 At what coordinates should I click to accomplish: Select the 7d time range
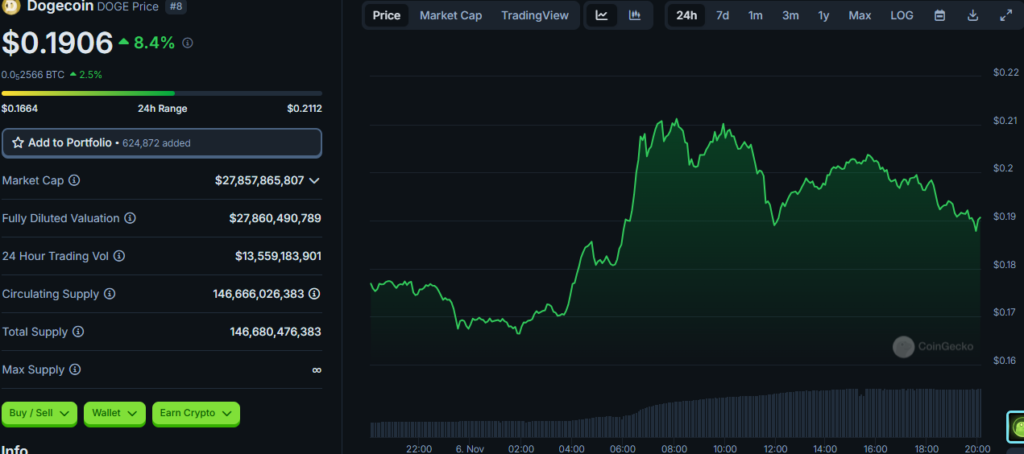(722, 16)
